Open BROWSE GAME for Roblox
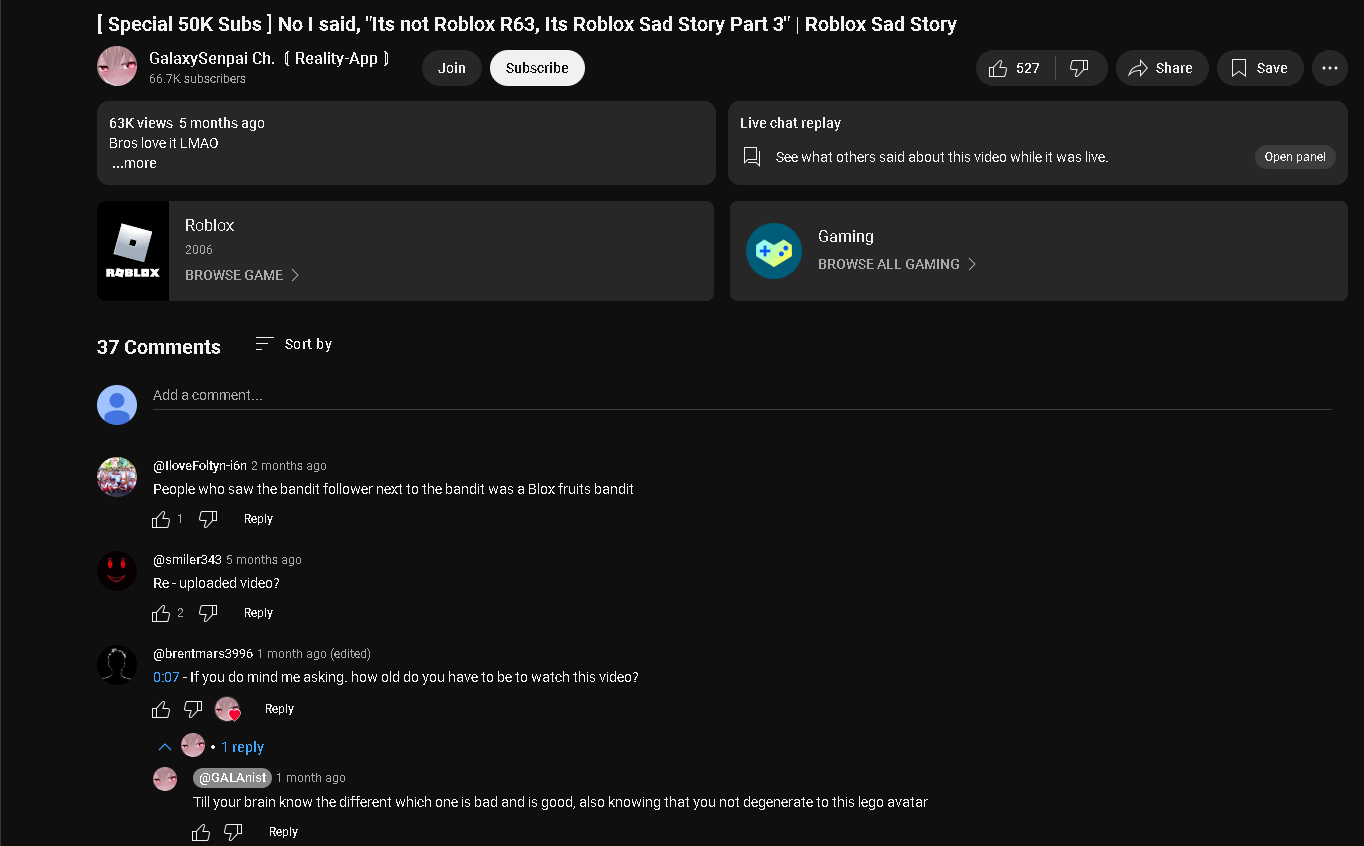Viewport: 1364px width, 846px height. (242, 275)
